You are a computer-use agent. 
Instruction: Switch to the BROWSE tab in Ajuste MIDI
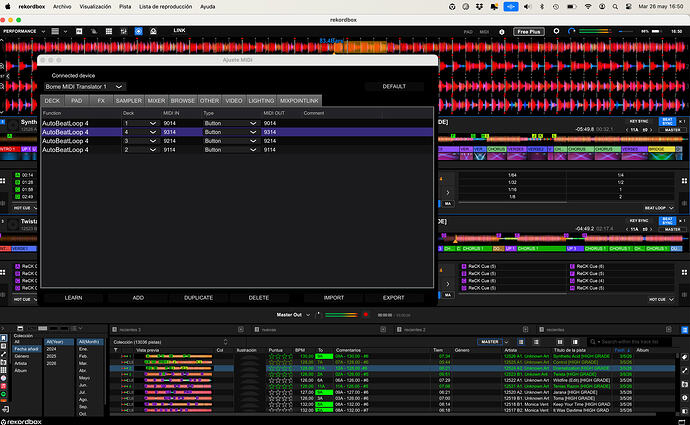183,101
